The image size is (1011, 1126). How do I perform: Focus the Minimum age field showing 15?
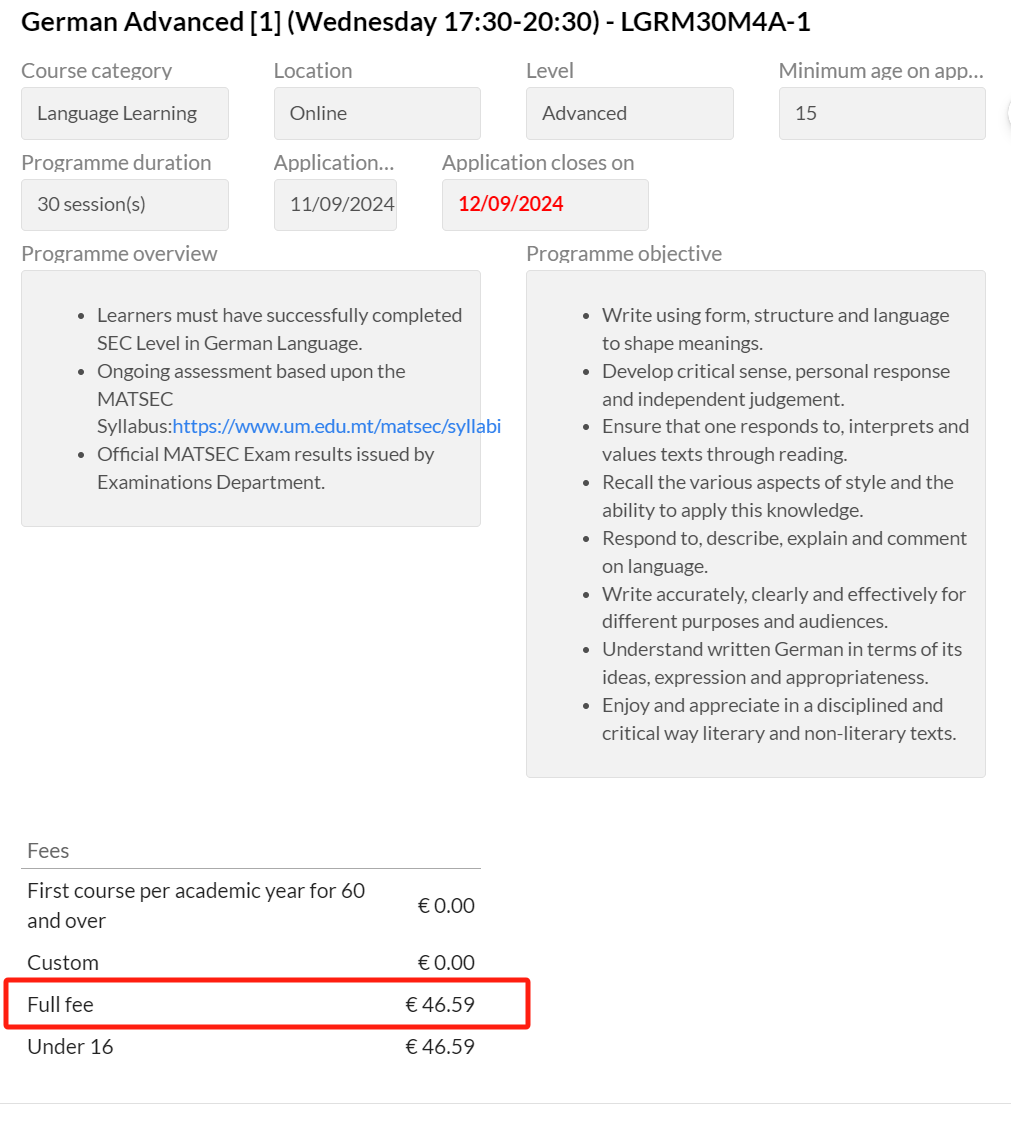[881, 114]
